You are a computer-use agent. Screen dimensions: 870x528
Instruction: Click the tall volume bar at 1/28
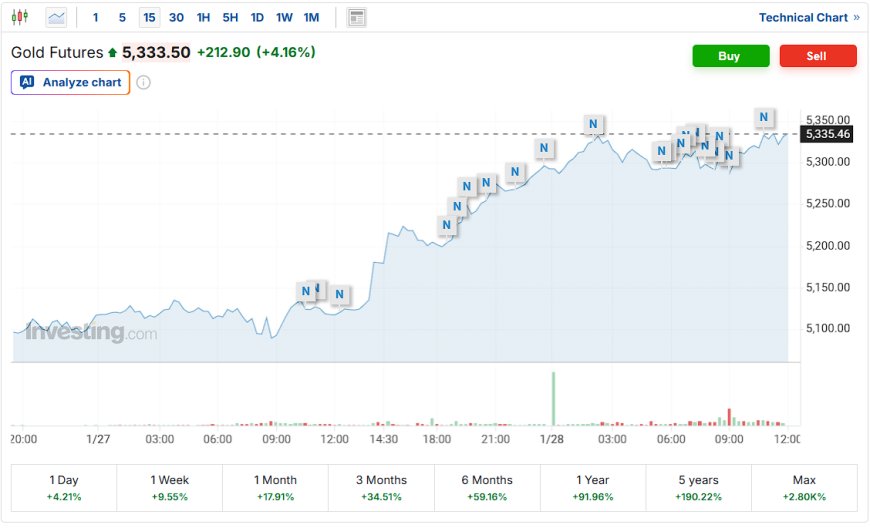(553, 398)
